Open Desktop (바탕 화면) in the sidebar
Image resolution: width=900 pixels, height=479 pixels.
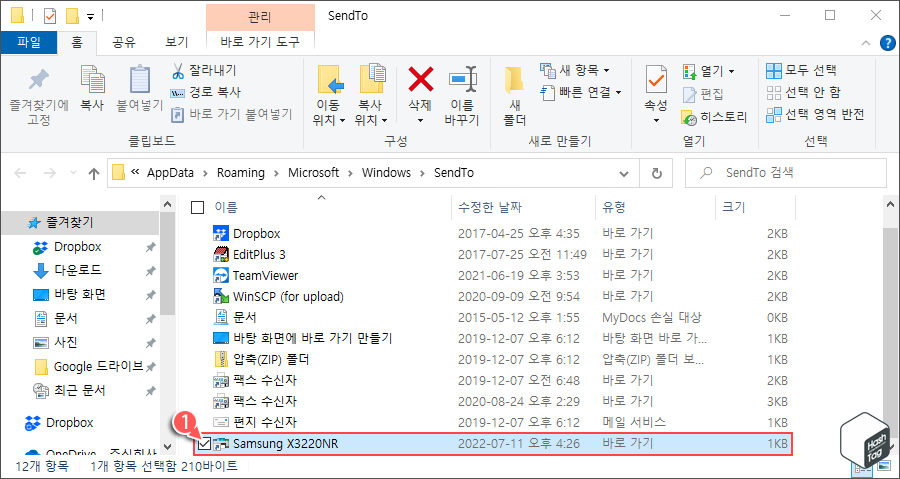80,294
